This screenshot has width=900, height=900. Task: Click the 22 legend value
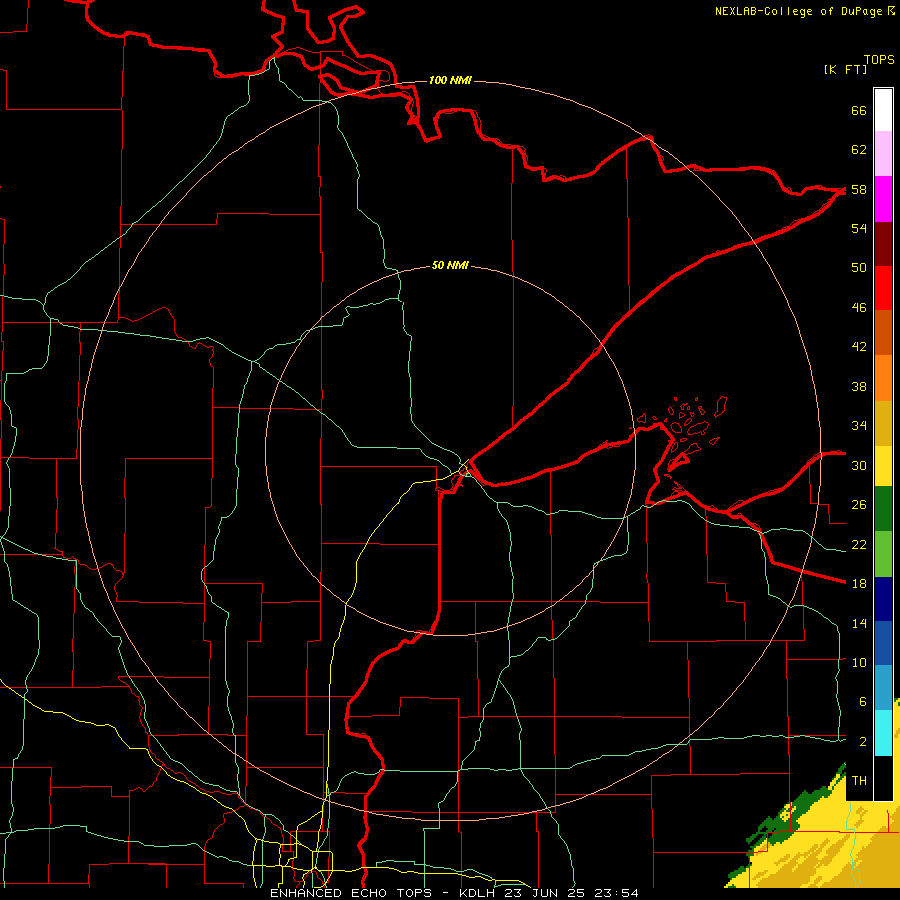pos(859,544)
